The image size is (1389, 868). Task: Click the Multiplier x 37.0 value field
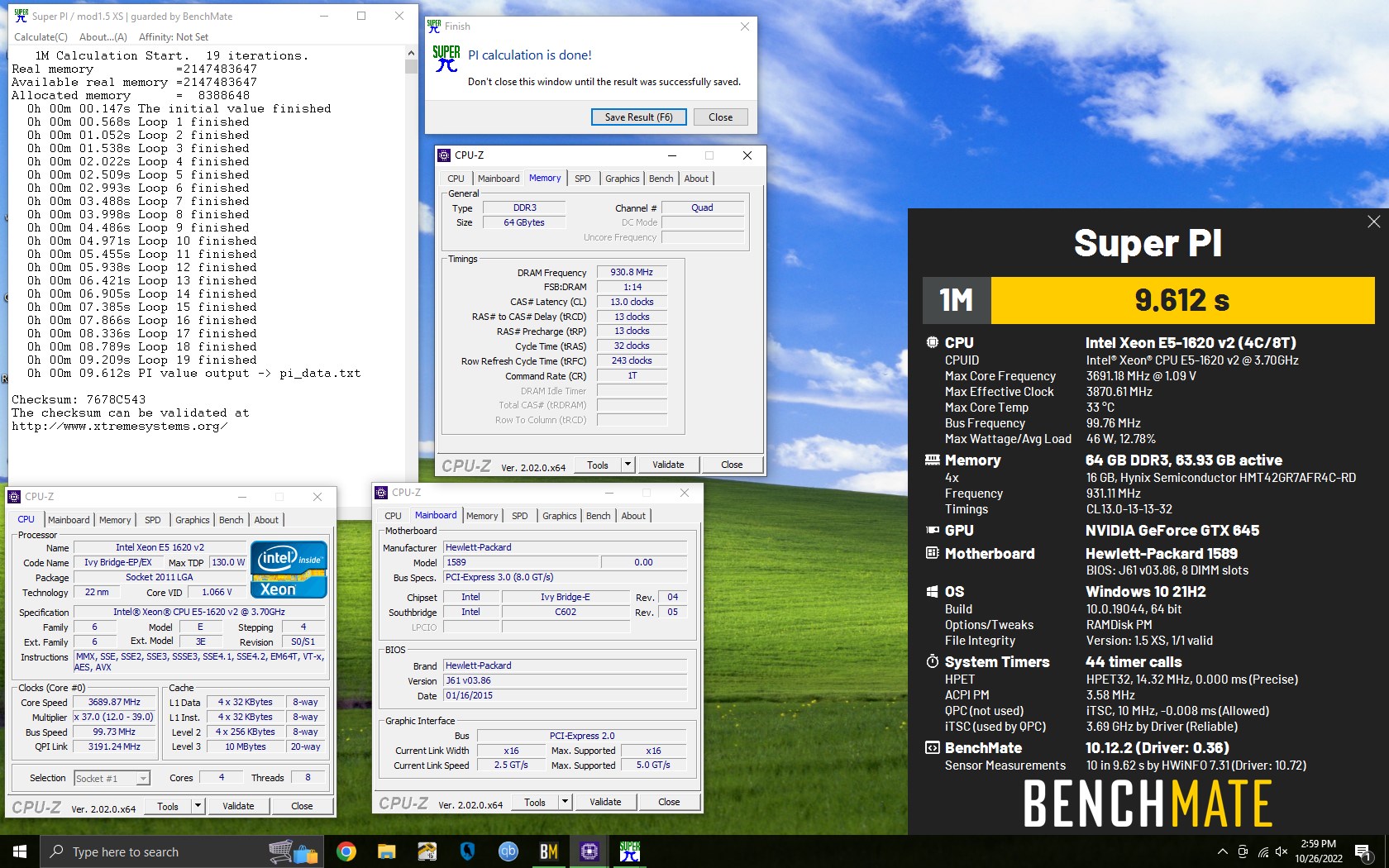pos(114,717)
